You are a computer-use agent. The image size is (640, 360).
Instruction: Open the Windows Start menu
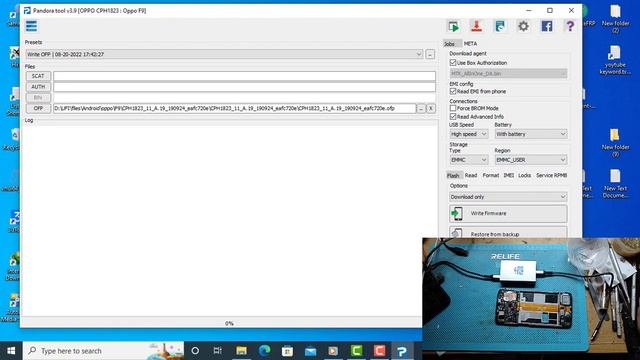tap(11, 351)
